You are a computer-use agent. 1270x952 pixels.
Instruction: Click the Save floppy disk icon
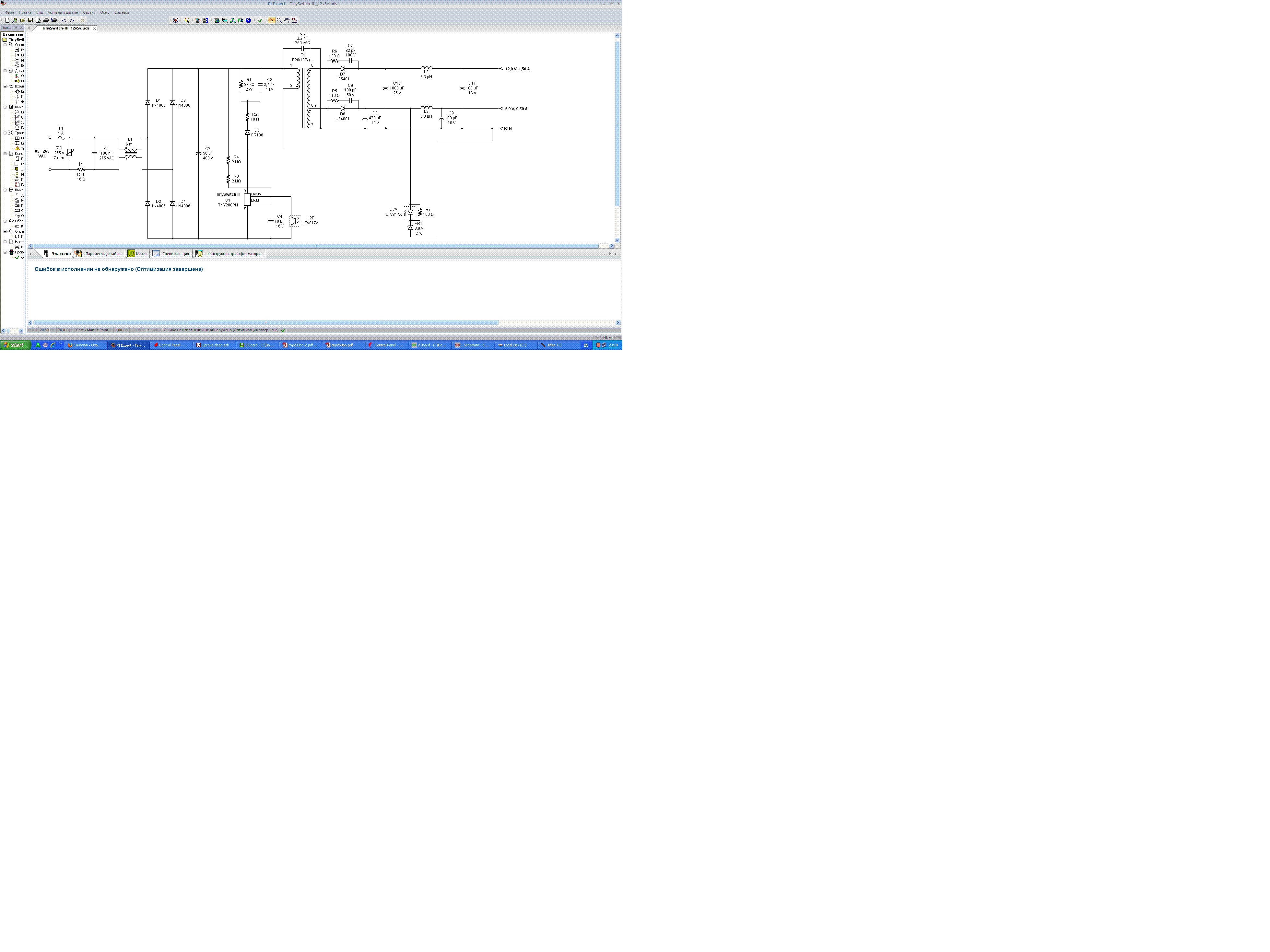[x=30, y=20]
